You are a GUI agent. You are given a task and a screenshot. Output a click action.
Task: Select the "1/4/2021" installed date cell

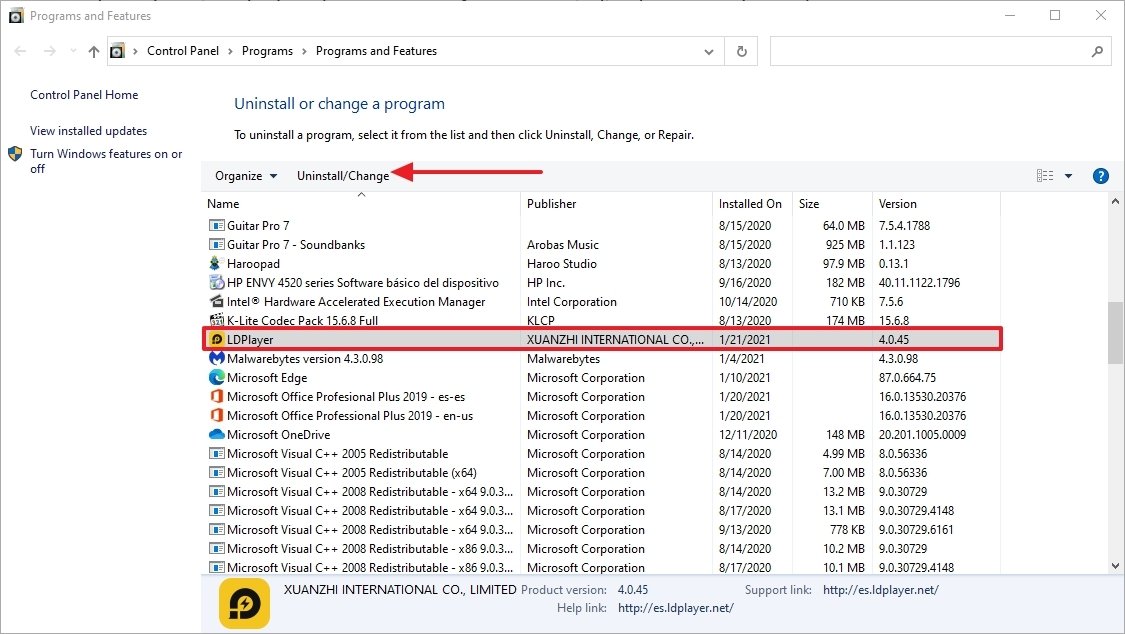(x=741, y=358)
